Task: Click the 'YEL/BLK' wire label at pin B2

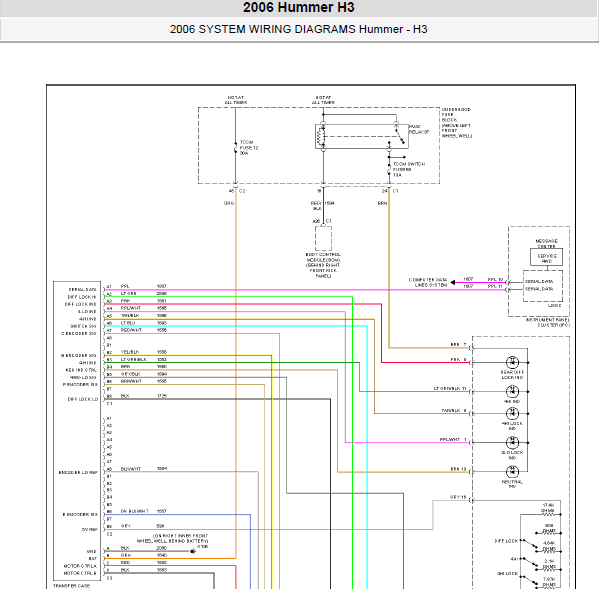Action: [130, 352]
